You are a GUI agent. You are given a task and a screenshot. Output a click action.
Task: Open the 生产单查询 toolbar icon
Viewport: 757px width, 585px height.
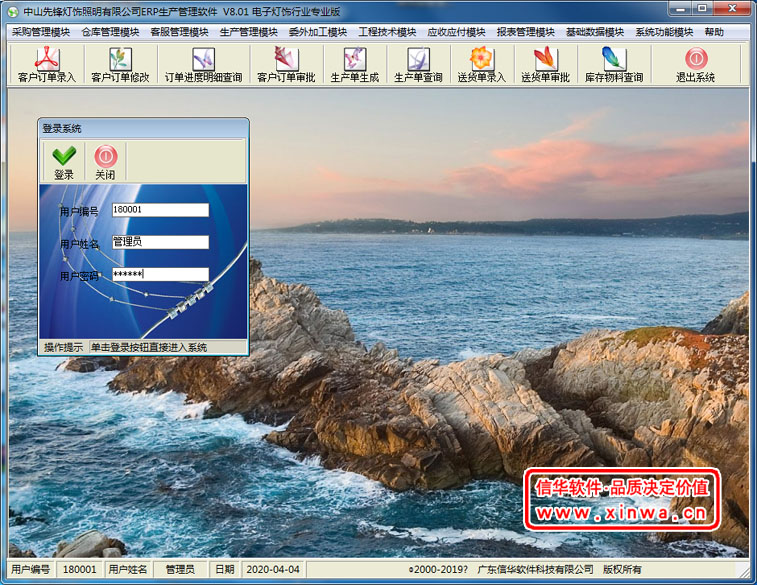click(418, 65)
